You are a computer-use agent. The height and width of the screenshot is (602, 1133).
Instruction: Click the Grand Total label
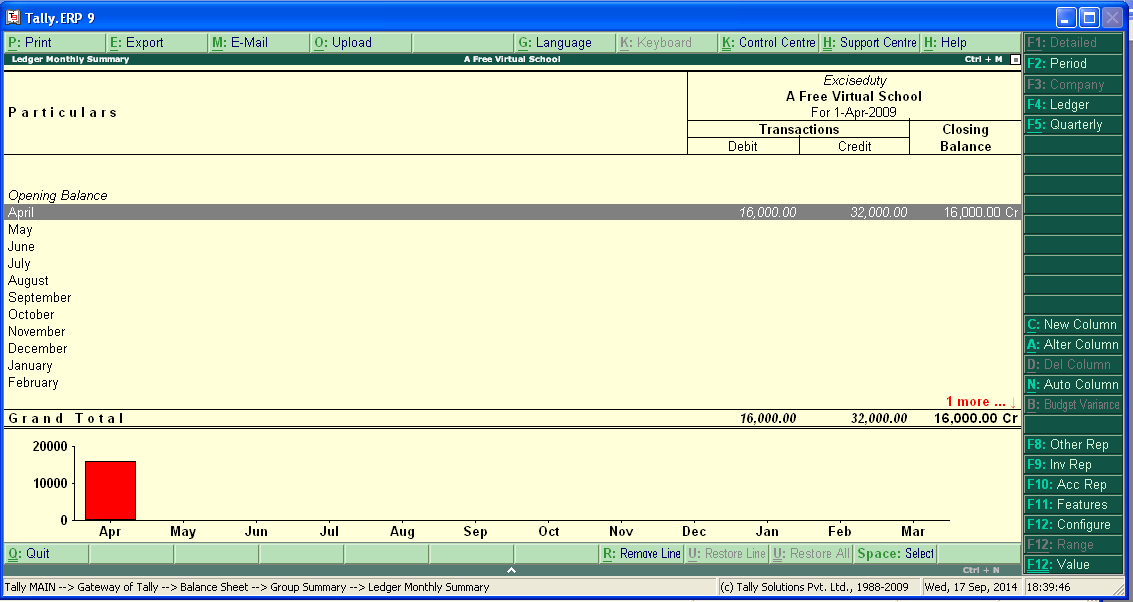coord(66,418)
